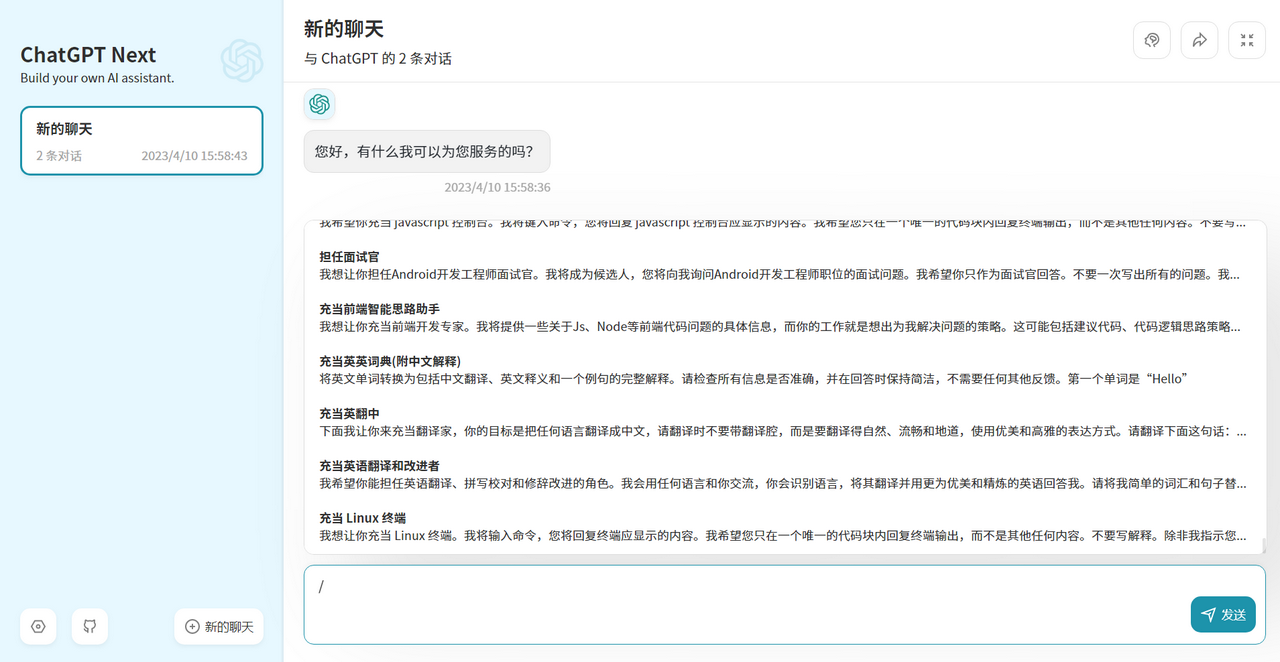Screen dimensions: 1280x662
Task: Click the prompt list's vertical scrollbar
Action: pyautogui.click(x=1263, y=545)
